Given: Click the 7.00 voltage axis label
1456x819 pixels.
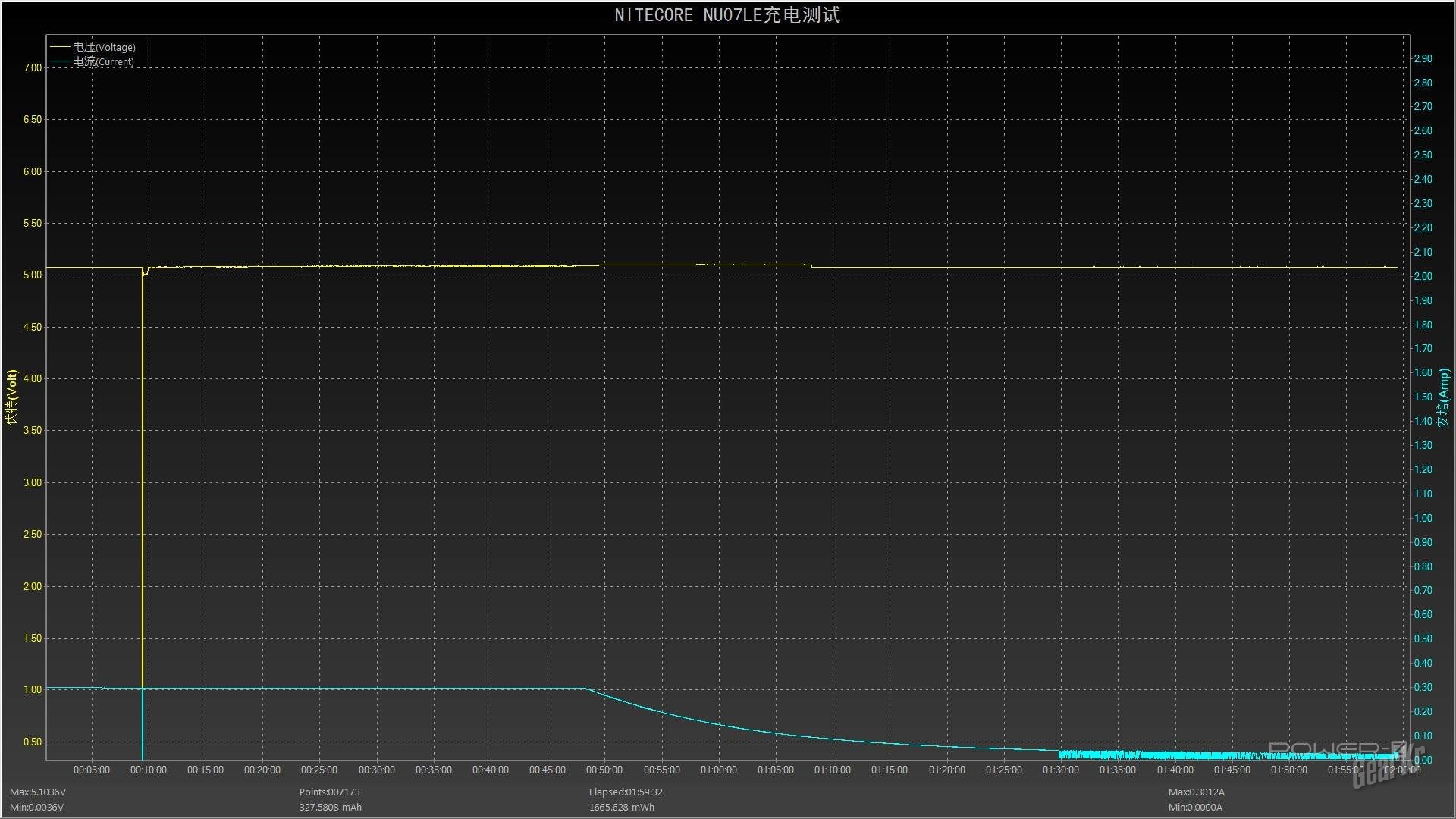Looking at the screenshot, I should point(33,67).
